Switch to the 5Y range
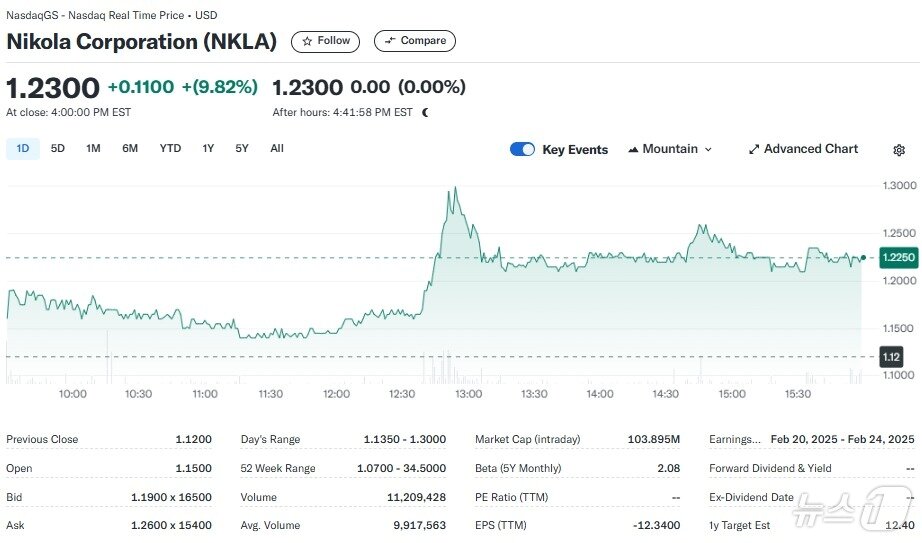The height and width of the screenshot is (543, 922). (242, 149)
